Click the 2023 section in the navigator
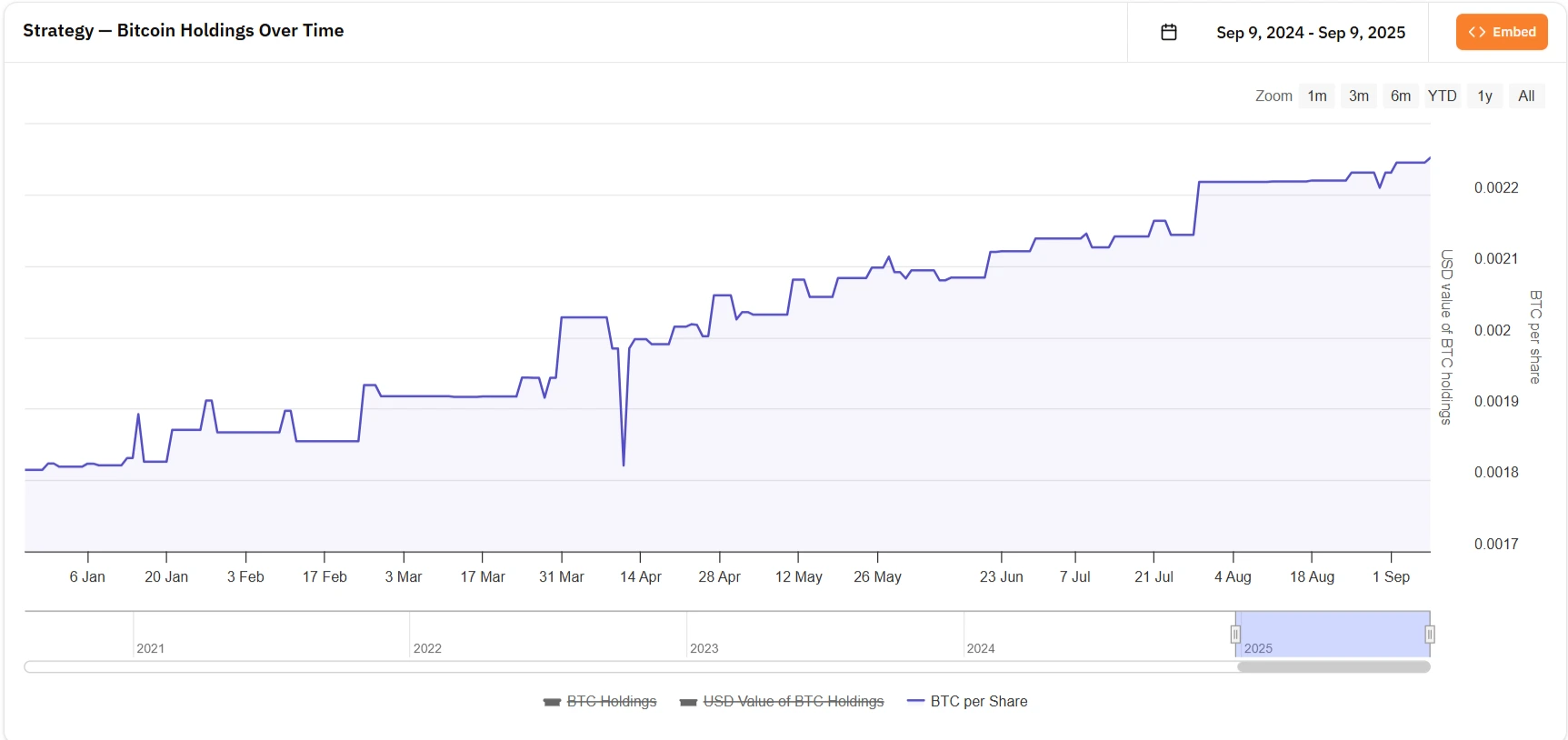The width and height of the screenshot is (1568, 740). [x=823, y=635]
